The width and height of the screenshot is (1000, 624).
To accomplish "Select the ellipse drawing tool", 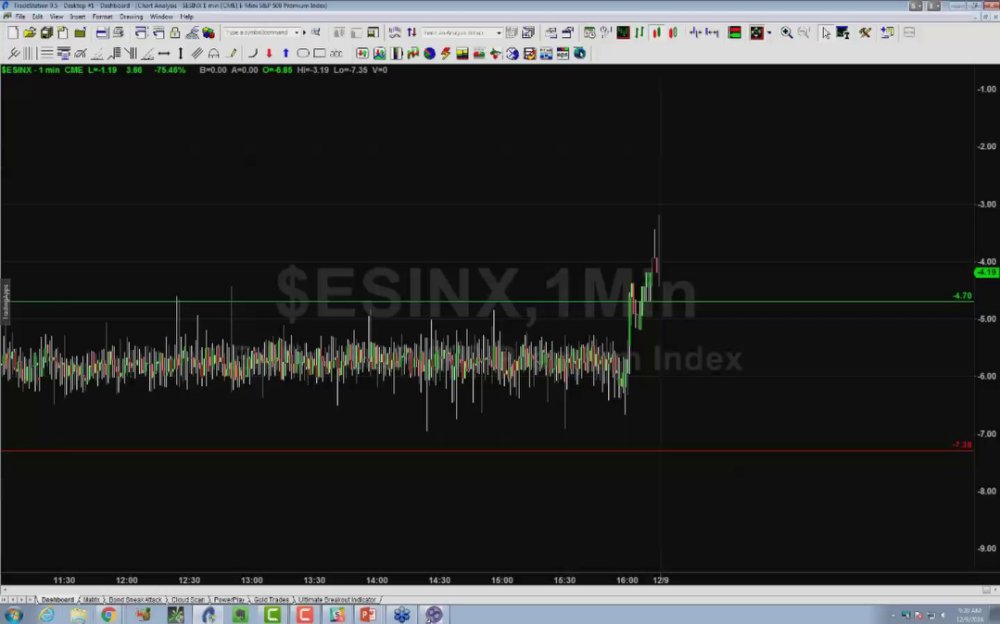I will pyautogui.click(x=303, y=54).
